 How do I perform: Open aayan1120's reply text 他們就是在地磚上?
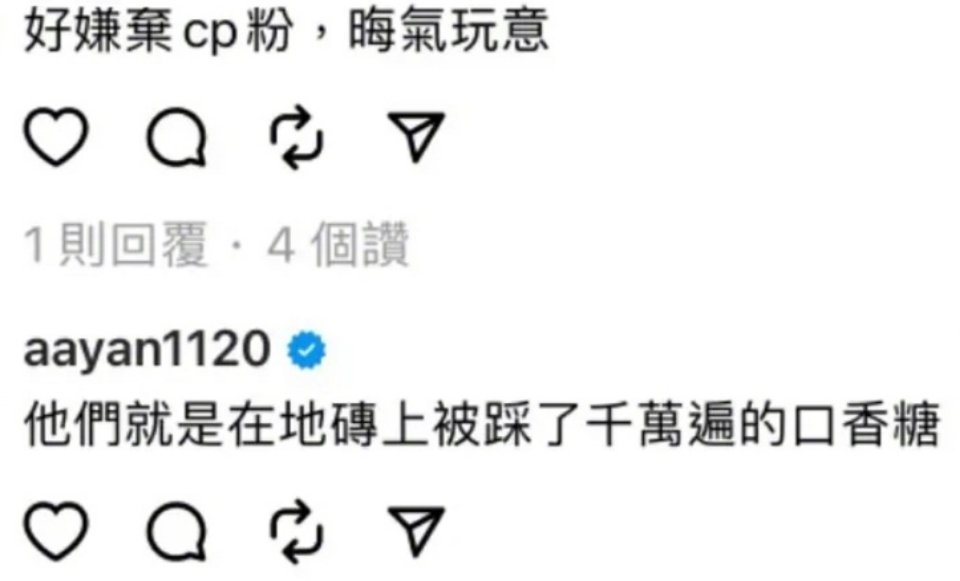482,424
